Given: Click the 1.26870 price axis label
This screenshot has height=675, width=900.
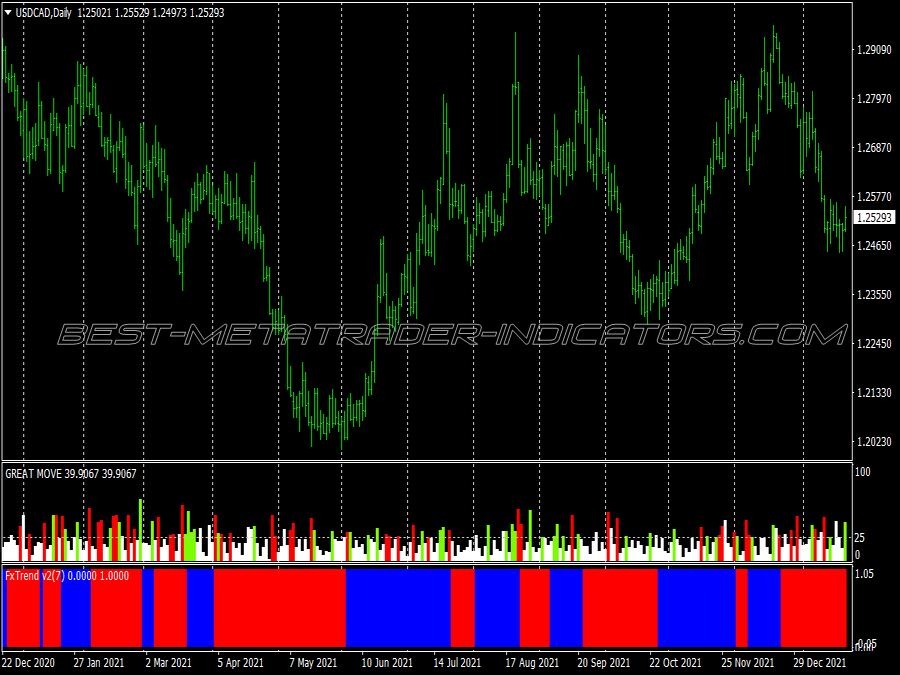Looking at the screenshot, I should pos(874,148).
